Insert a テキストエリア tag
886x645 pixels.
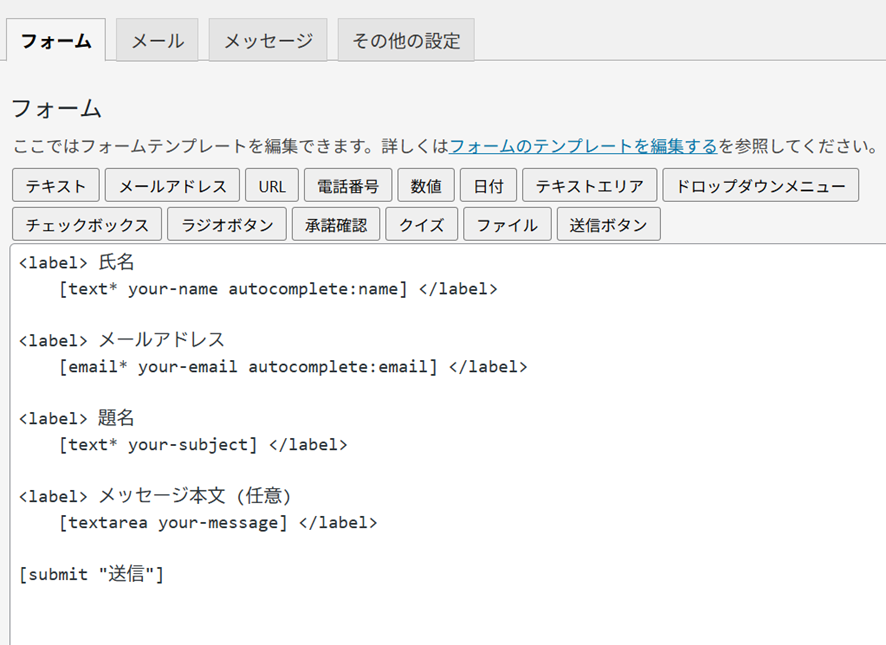point(590,186)
